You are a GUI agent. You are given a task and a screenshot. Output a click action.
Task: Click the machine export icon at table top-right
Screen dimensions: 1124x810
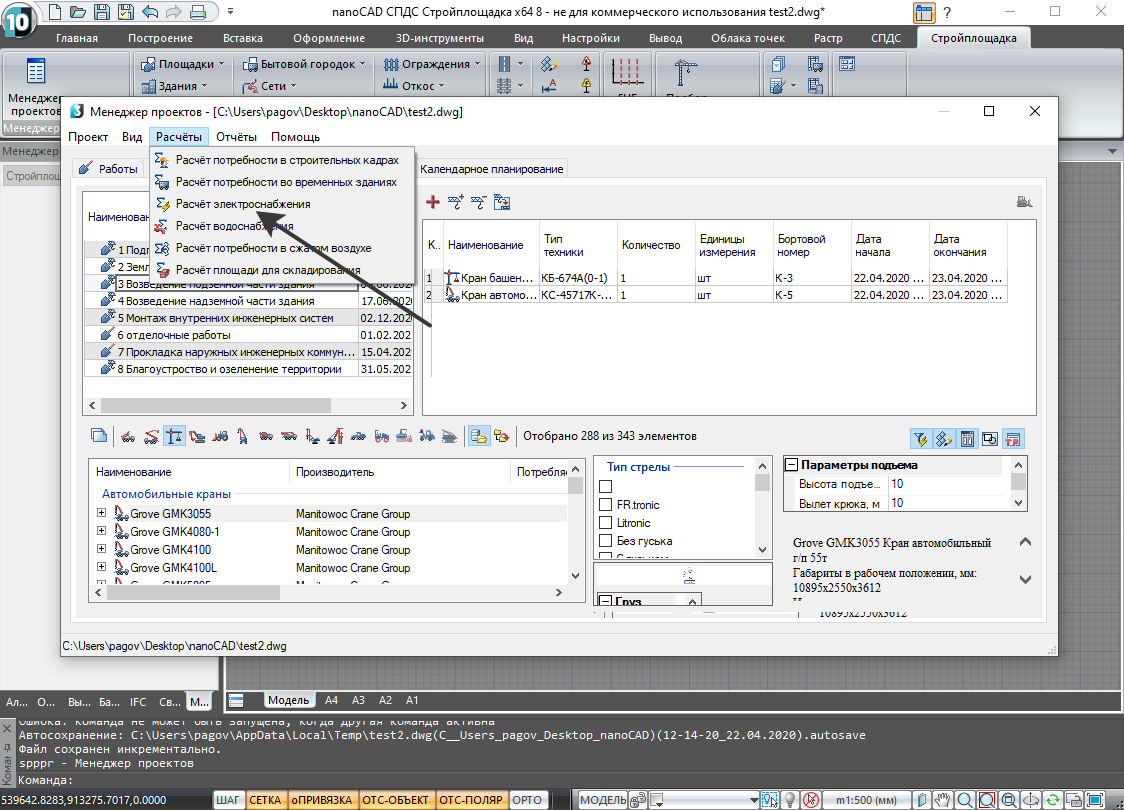pyautogui.click(x=1024, y=202)
